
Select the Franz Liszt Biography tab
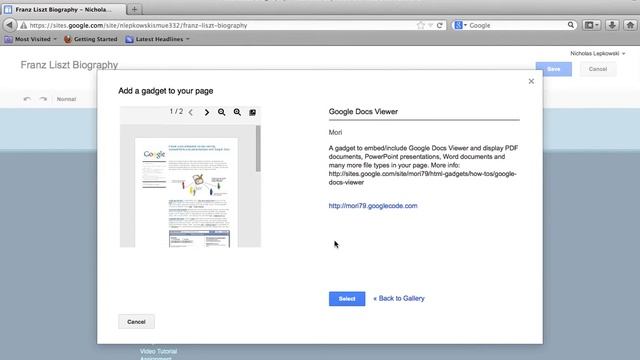point(63,9)
